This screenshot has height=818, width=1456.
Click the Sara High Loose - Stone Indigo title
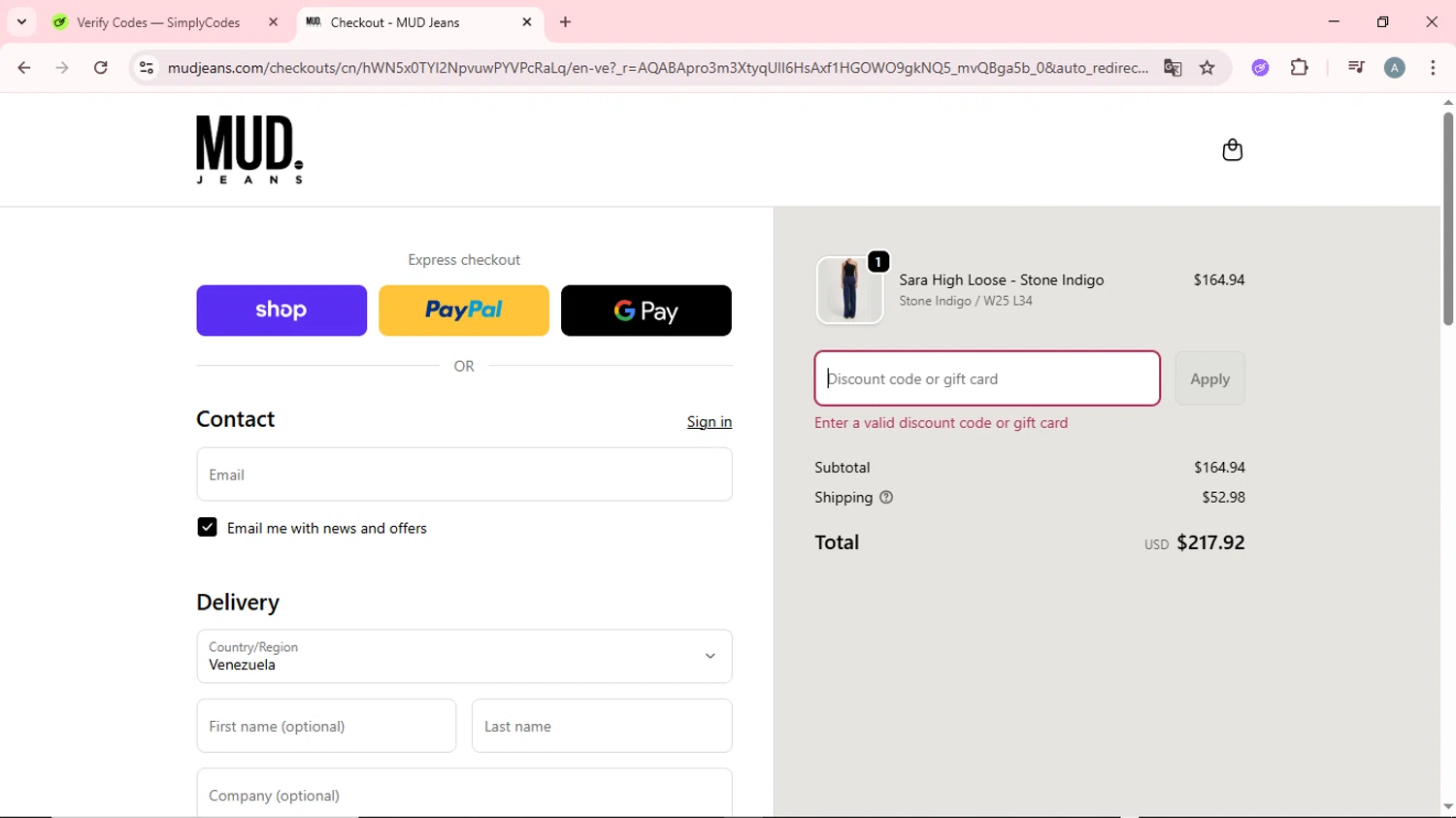[1001, 279]
